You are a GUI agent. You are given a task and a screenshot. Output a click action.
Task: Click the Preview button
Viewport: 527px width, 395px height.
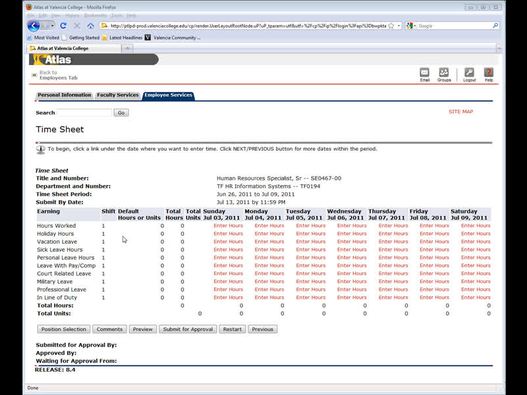pyautogui.click(x=143, y=329)
